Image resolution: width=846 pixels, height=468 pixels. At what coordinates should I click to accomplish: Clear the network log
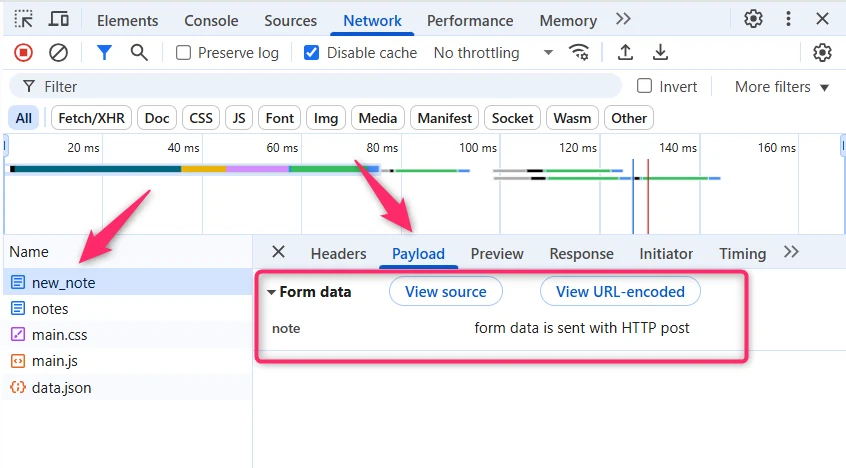pyautogui.click(x=58, y=53)
